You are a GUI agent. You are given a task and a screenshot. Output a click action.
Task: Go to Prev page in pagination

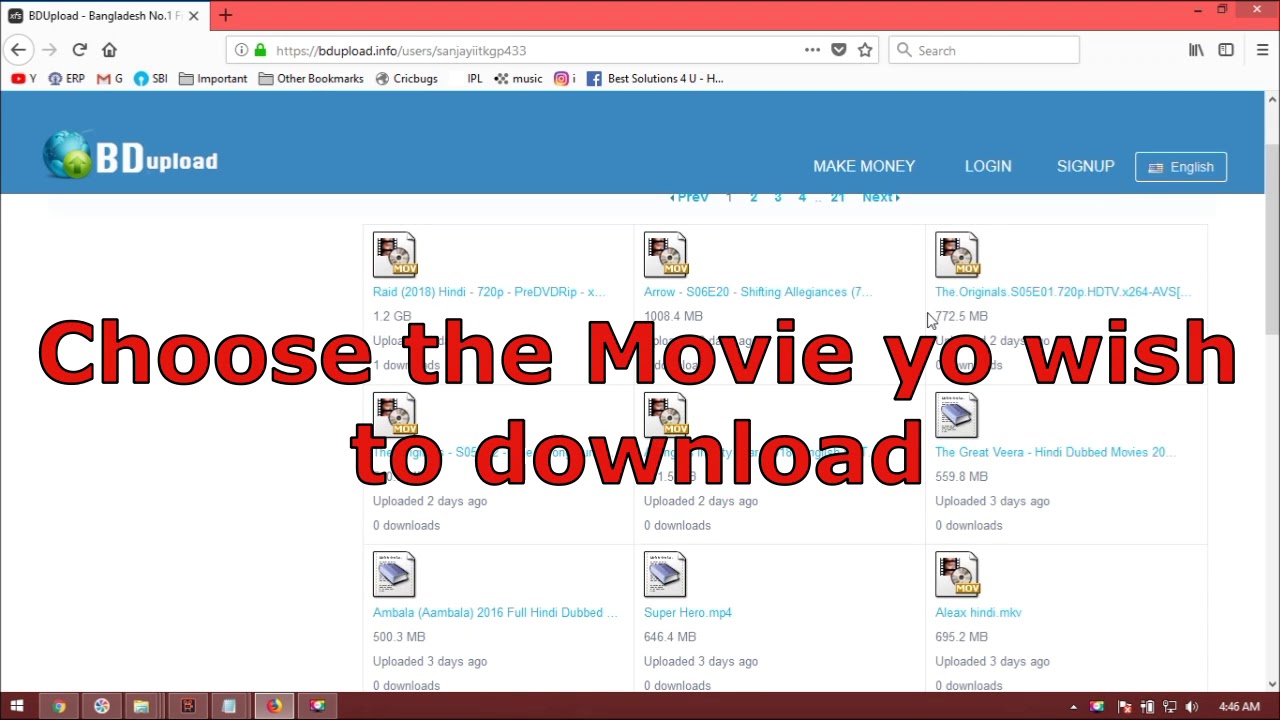689,197
